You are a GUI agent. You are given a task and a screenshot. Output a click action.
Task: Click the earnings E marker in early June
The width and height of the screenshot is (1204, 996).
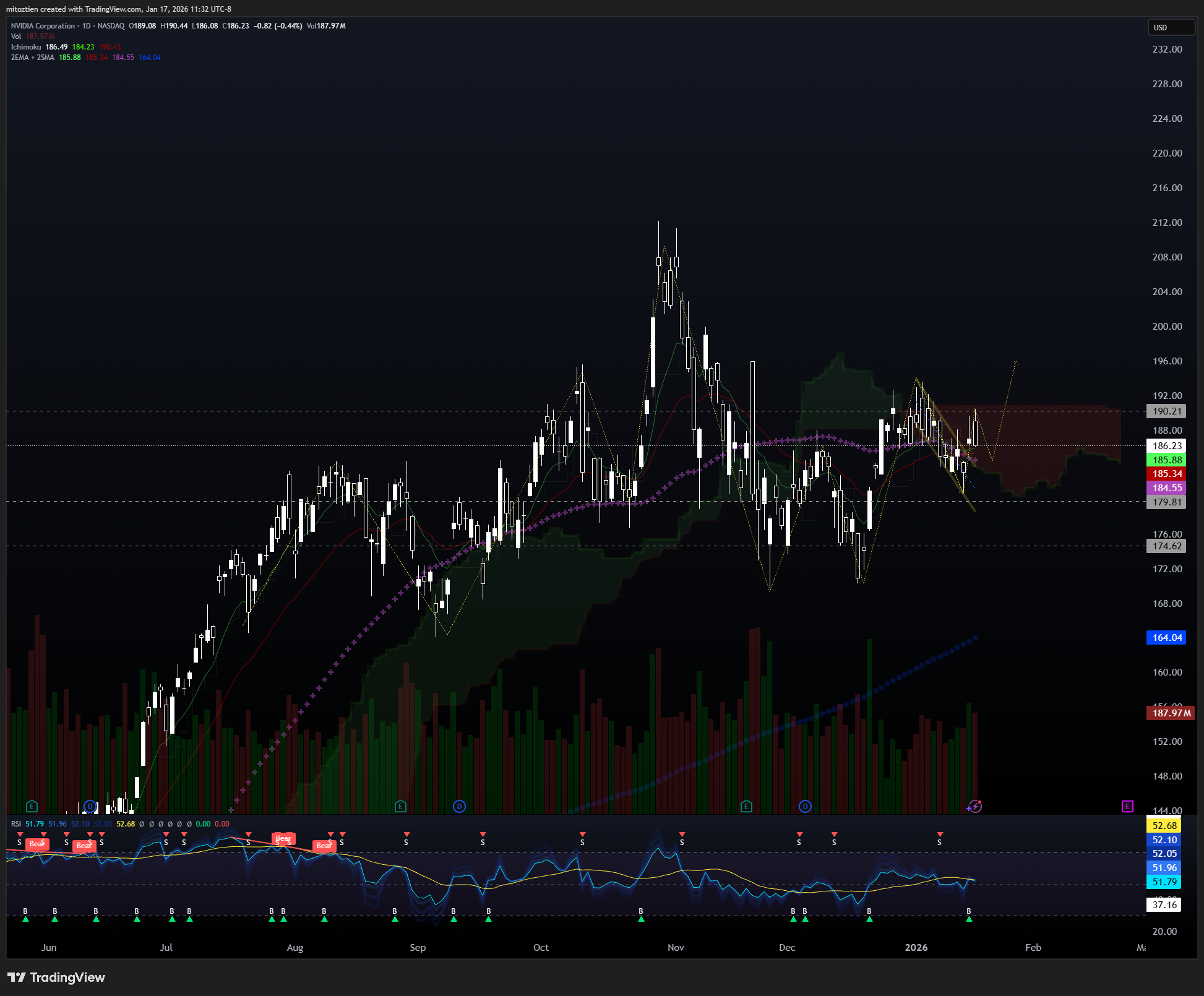click(x=32, y=806)
